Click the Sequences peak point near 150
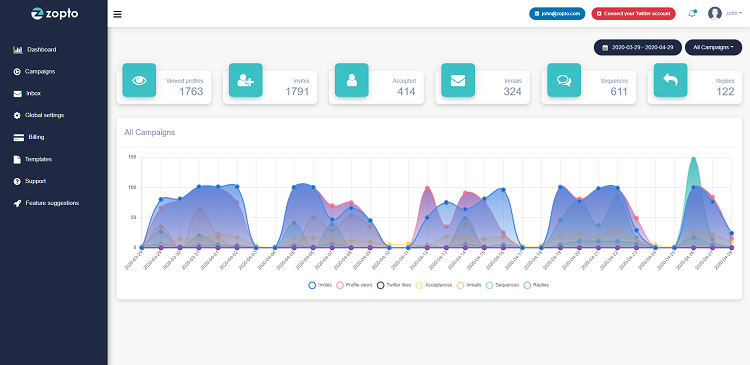 click(693, 159)
